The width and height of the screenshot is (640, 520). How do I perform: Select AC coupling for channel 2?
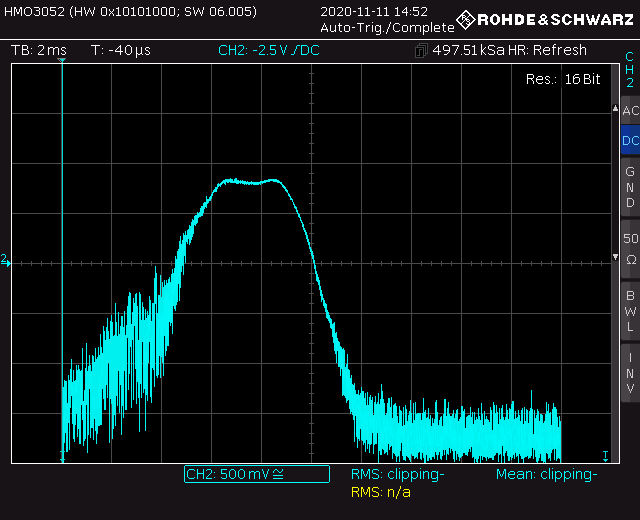tap(629, 111)
